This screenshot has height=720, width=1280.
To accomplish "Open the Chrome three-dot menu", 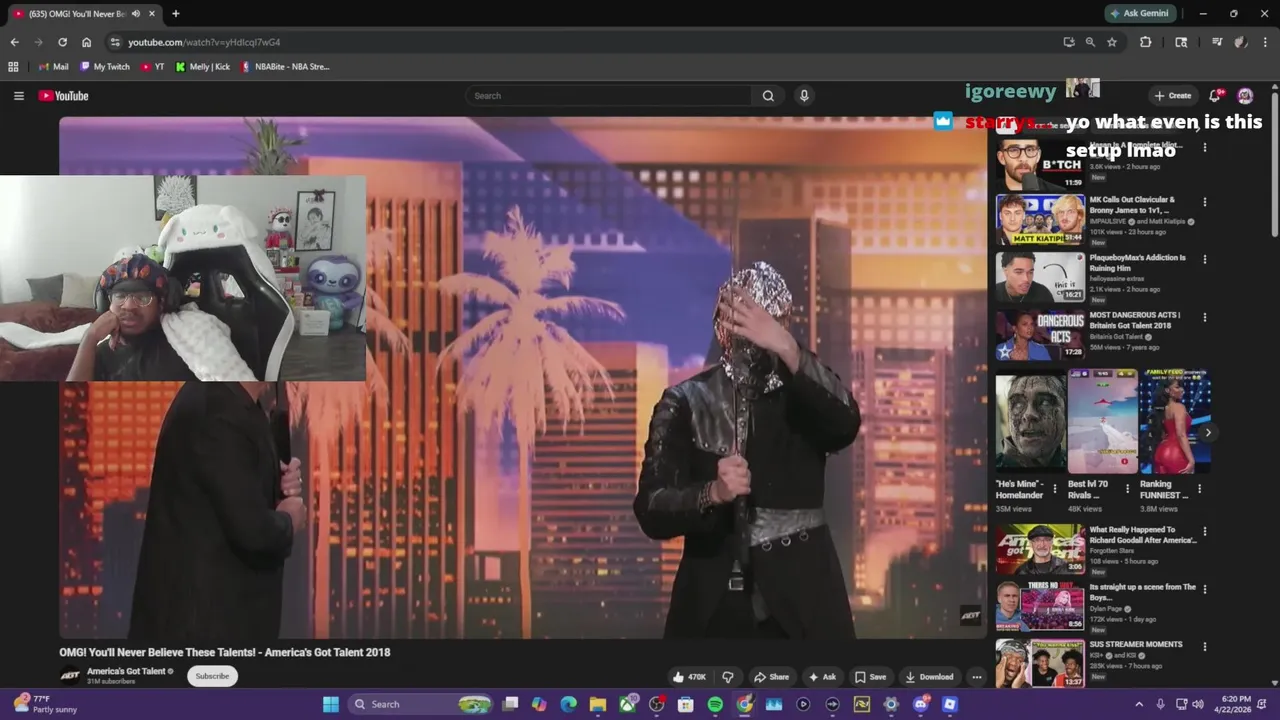I will 1266,42.
